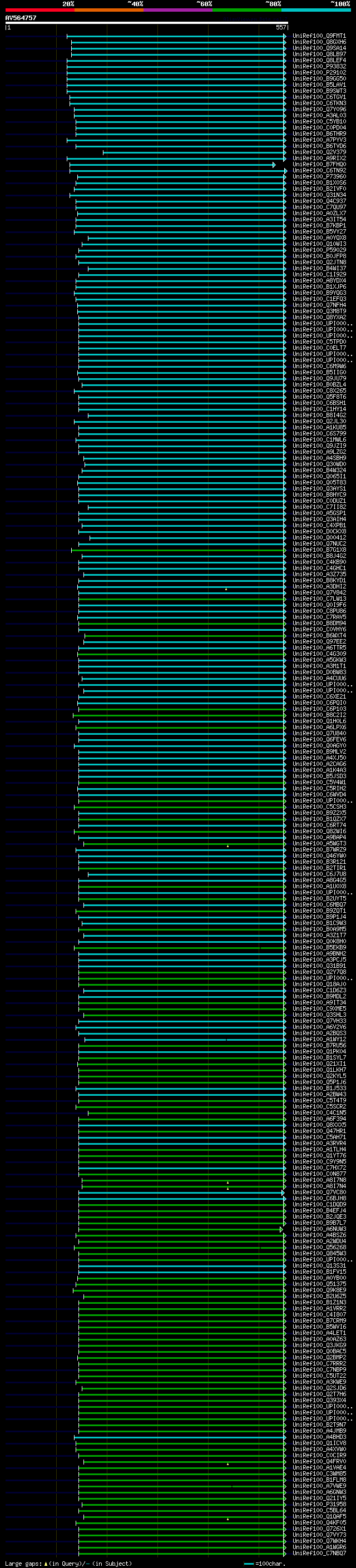Select hit UniRef100_A4LET1
This screenshot has width=356, height=1568.
(x=319, y=1333)
